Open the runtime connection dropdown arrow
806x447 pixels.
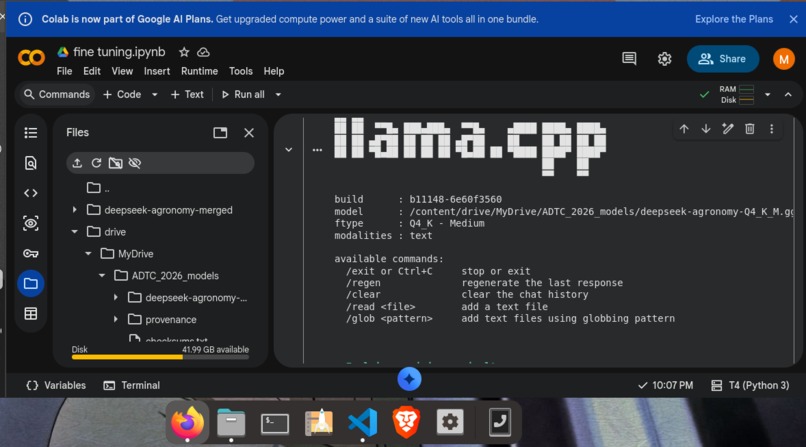click(x=767, y=95)
